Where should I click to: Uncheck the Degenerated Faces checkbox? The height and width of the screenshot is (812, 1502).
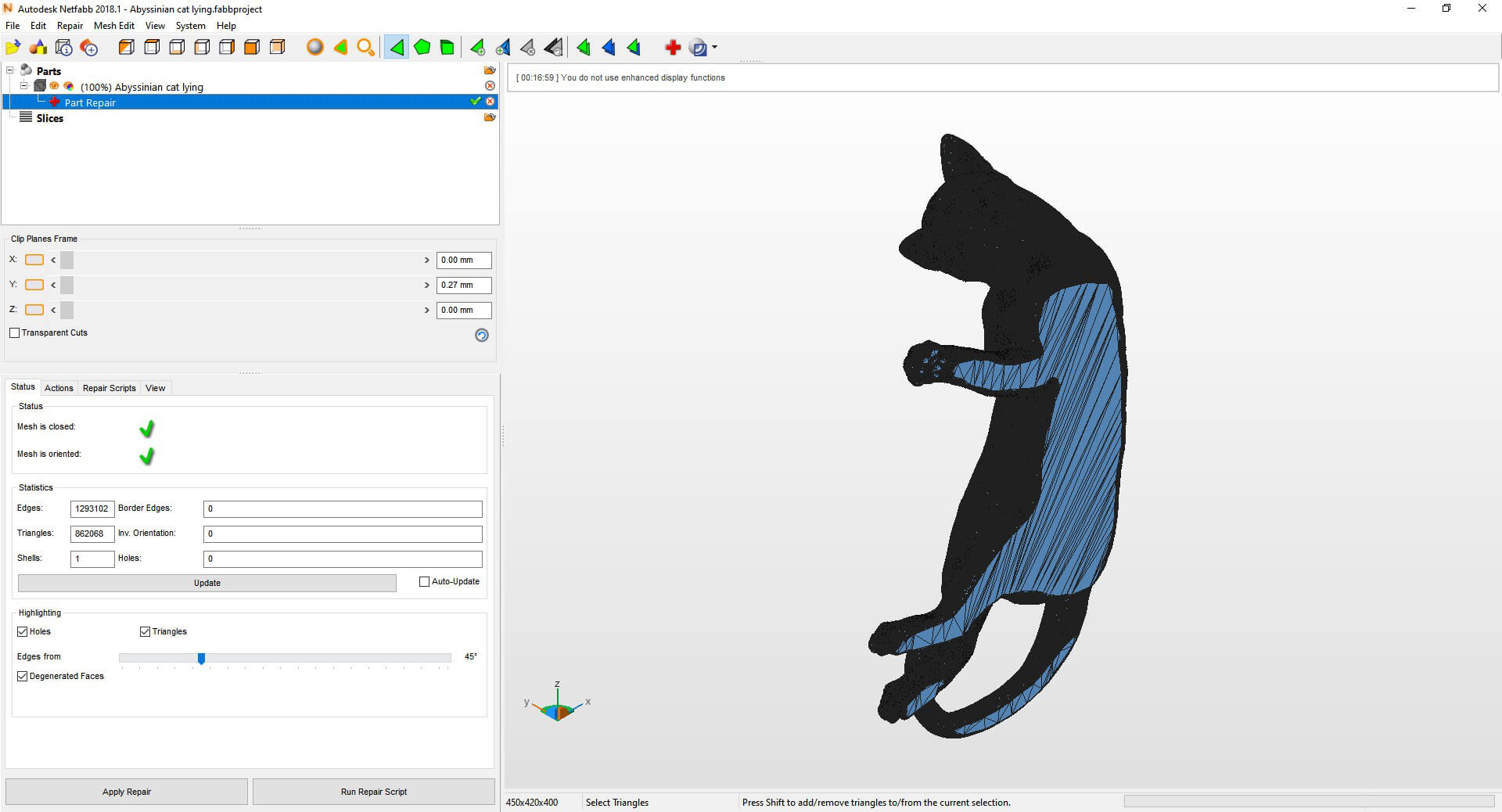(x=23, y=677)
